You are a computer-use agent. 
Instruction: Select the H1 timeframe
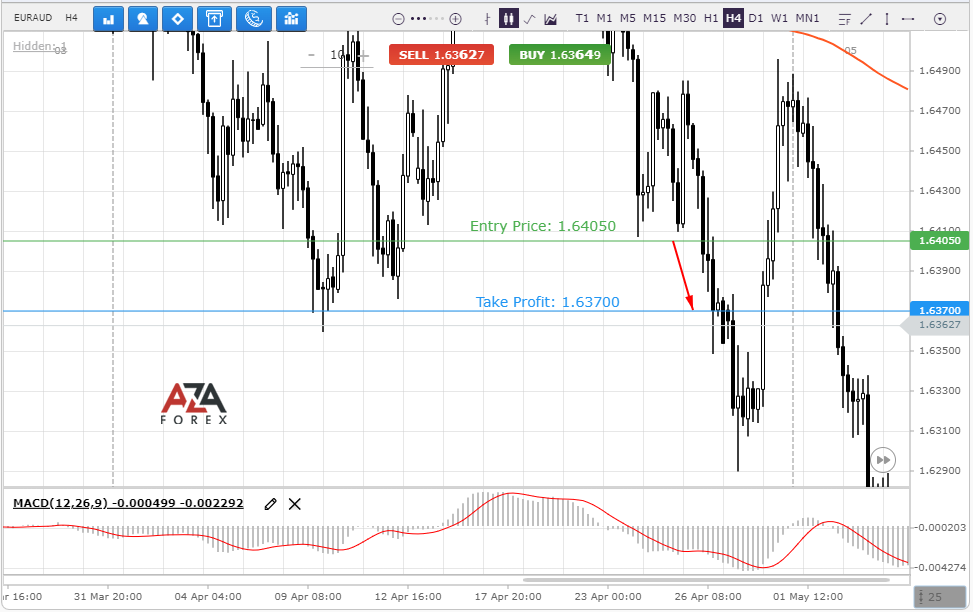[711, 18]
